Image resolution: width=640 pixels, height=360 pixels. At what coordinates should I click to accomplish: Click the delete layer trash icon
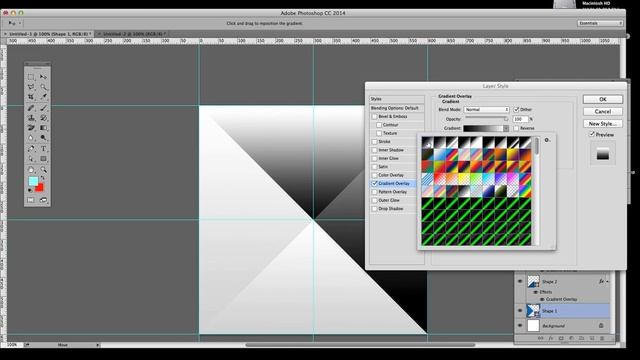602,338
